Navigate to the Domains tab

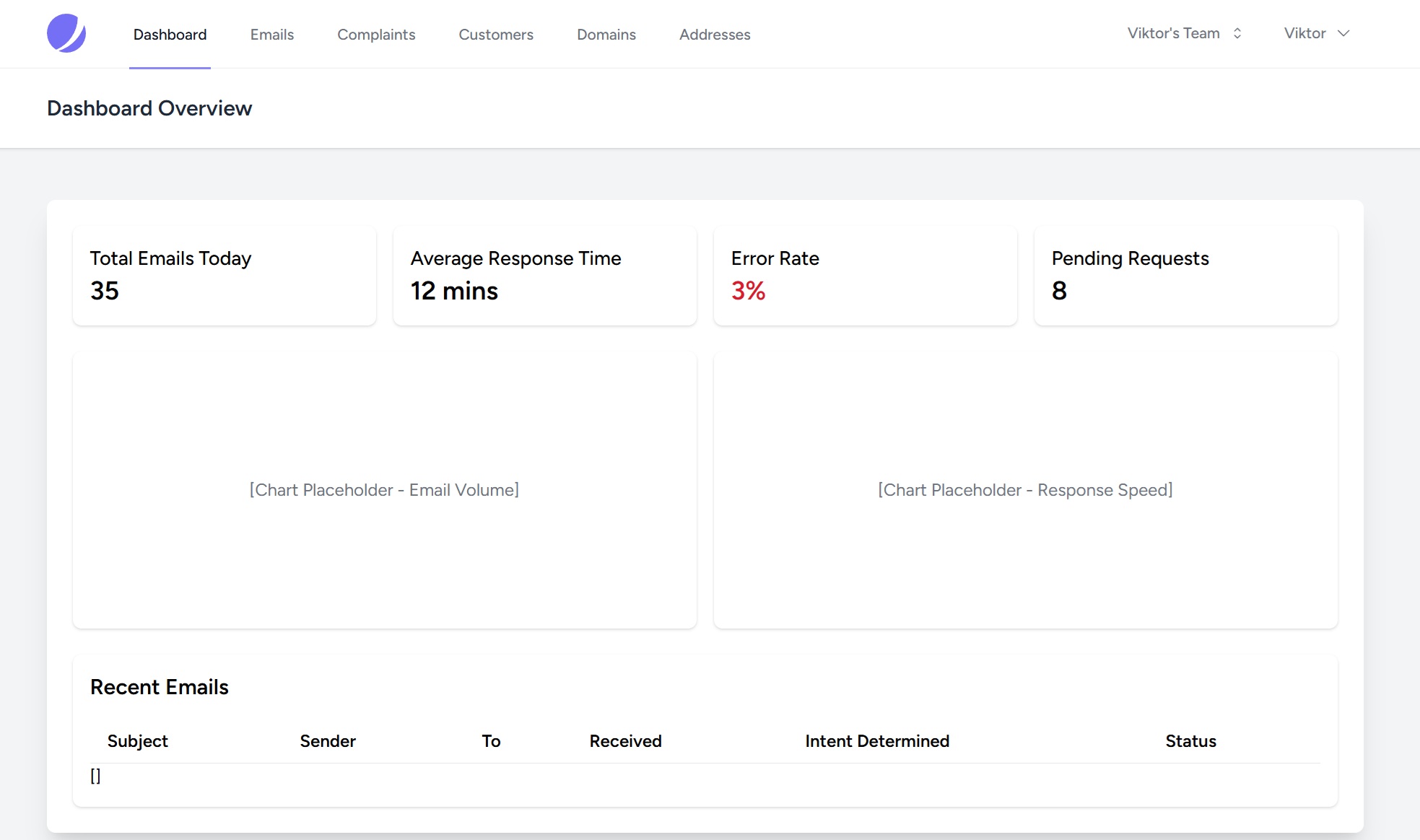click(606, 35)
